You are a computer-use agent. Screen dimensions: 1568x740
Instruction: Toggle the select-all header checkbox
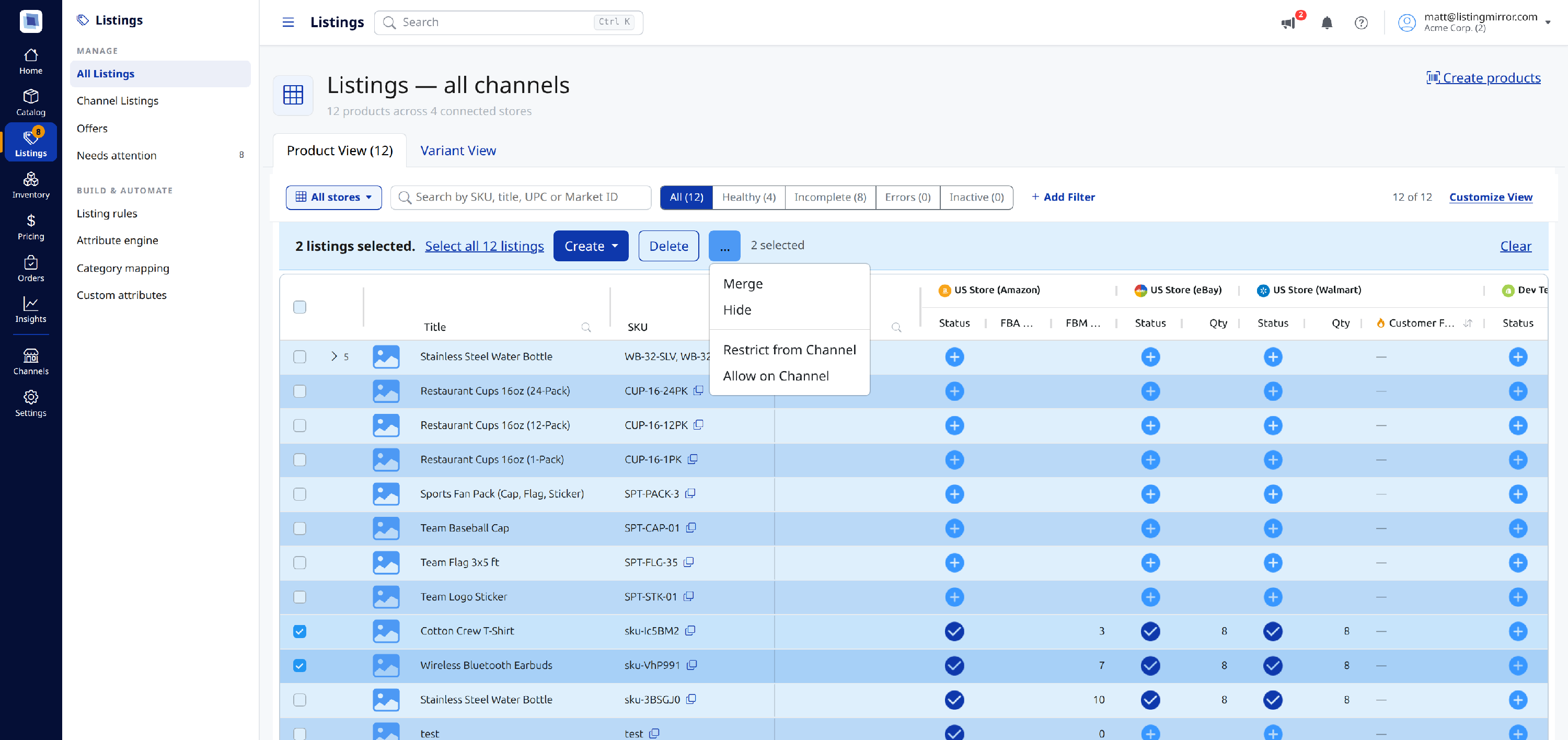click(299, 307)
